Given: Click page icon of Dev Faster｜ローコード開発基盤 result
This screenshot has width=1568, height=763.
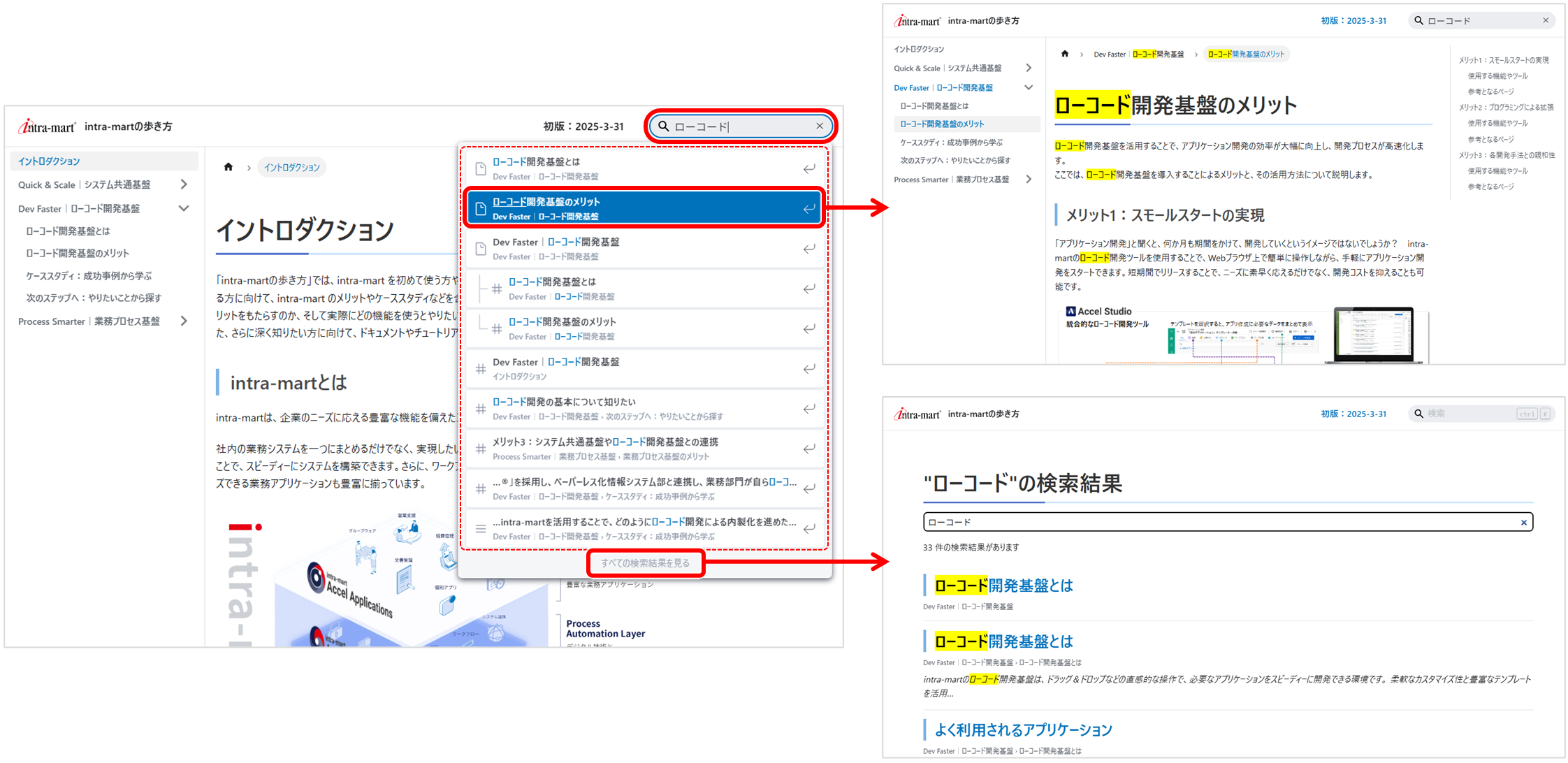Looking at the screenshot, I should pyautogui.click(x=481, y=249).
